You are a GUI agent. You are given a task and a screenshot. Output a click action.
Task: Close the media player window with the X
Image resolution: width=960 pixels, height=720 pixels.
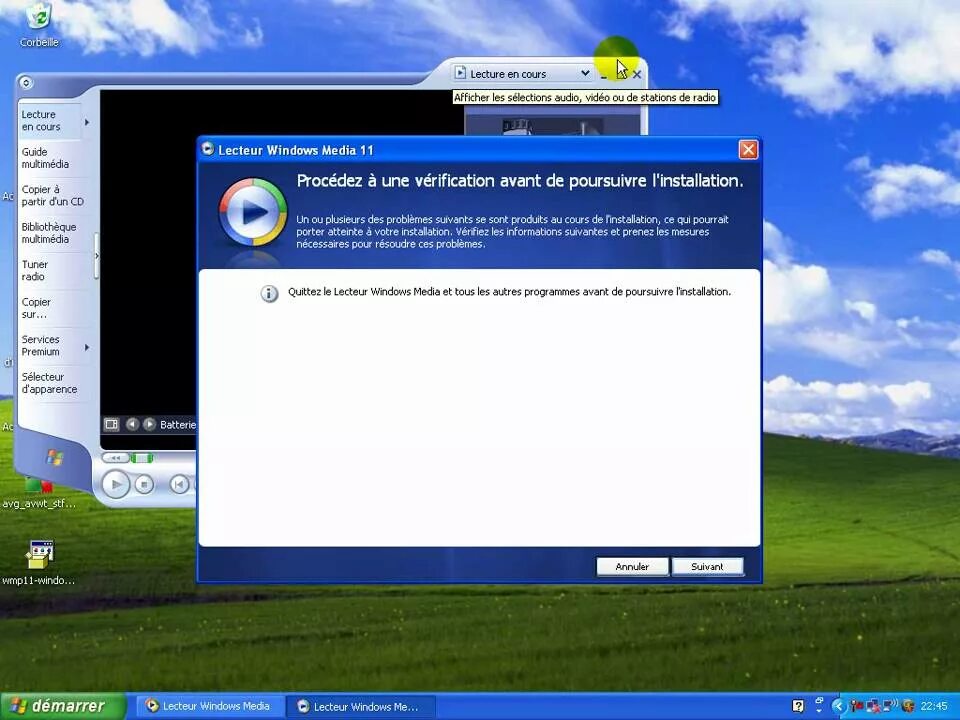point(637,74)
